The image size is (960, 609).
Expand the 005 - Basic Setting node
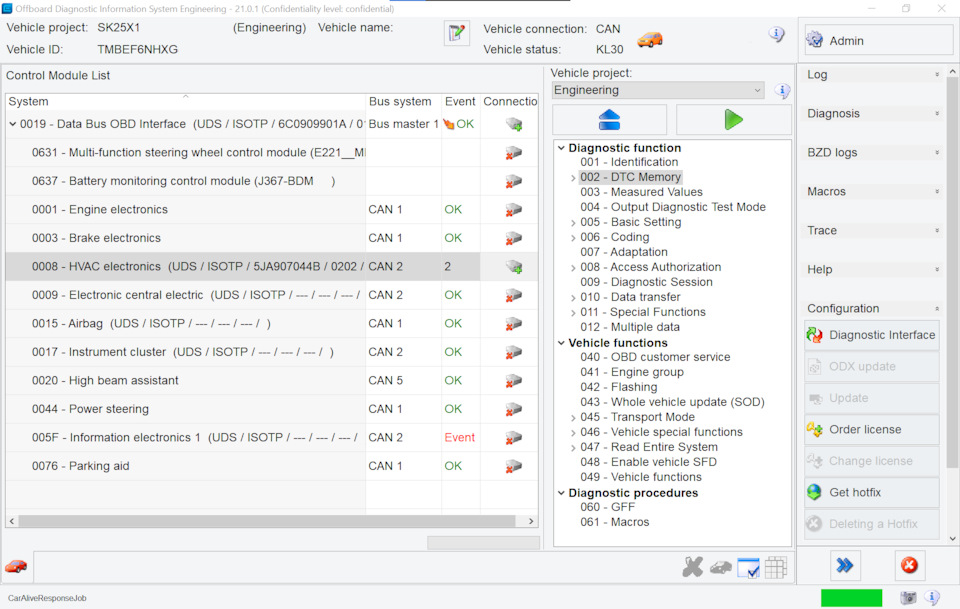click(x=573, y=223)
